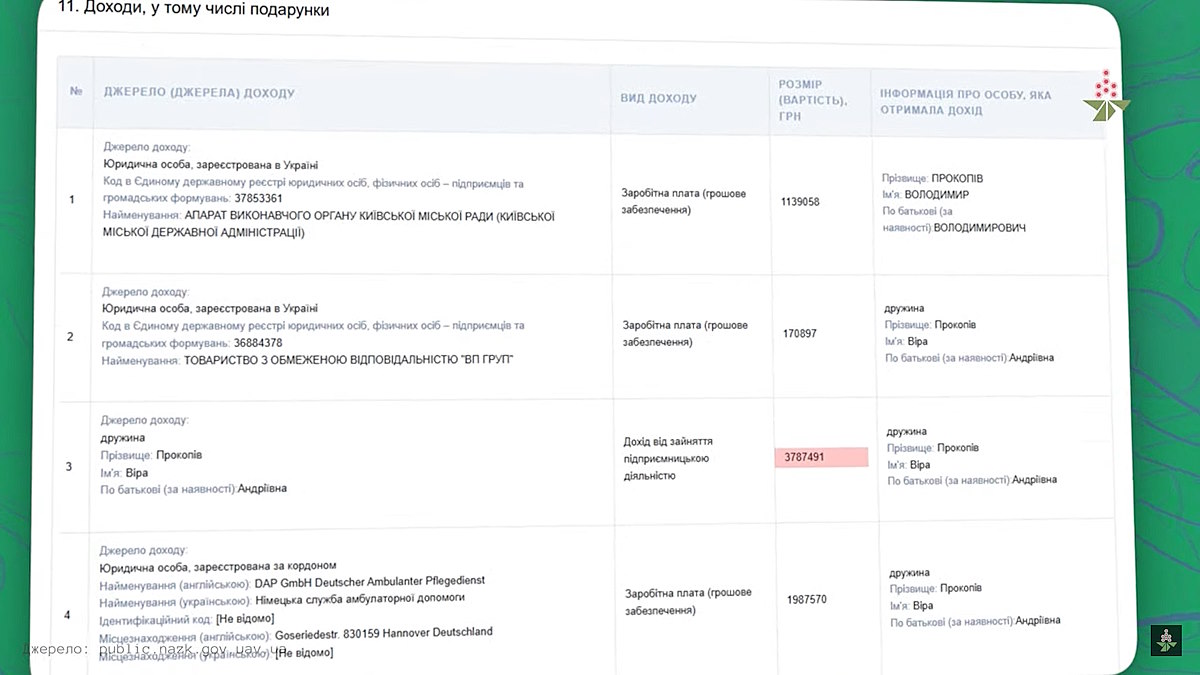Click the red berry logo icon

(1105, 97)
